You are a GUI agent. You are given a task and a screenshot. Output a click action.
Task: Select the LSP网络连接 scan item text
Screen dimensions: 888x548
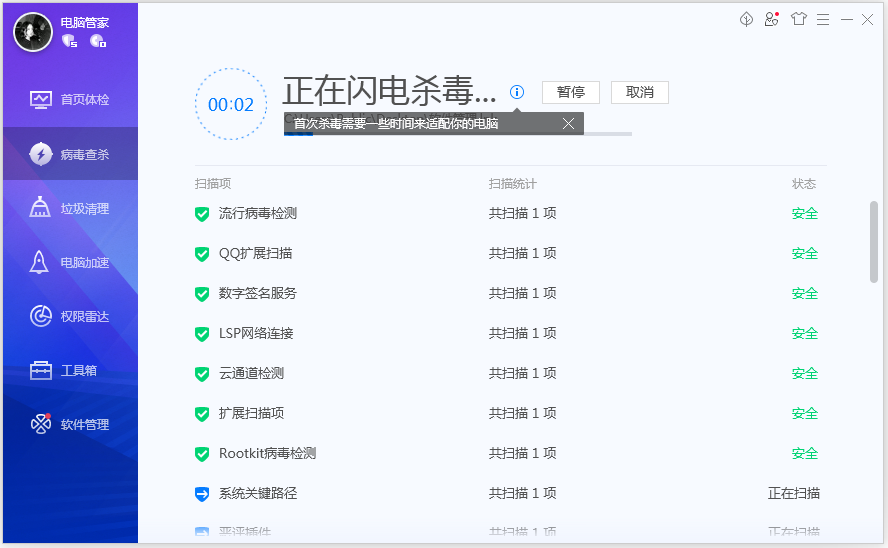[x=256, y=333]
